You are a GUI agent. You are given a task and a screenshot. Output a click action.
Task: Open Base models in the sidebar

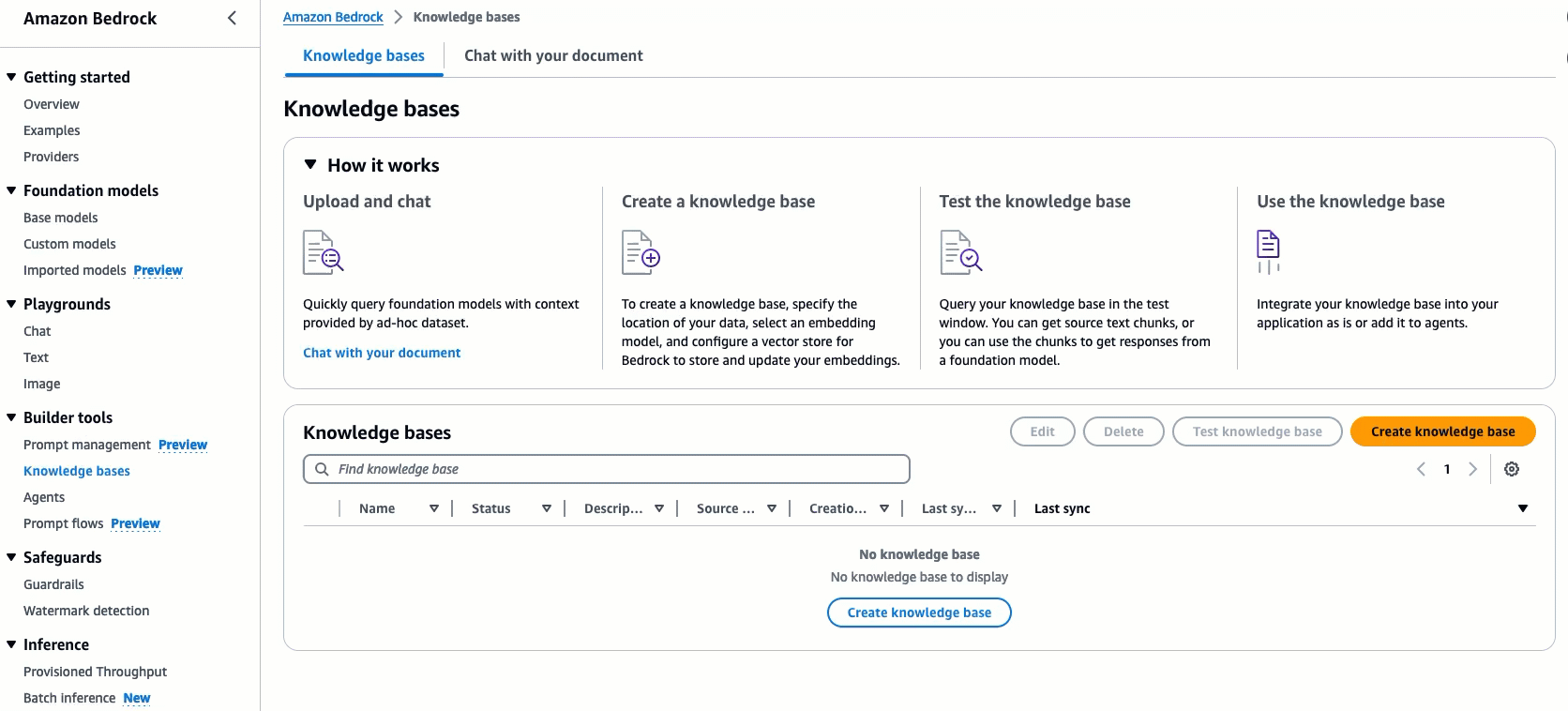click(x=61, y=218)
